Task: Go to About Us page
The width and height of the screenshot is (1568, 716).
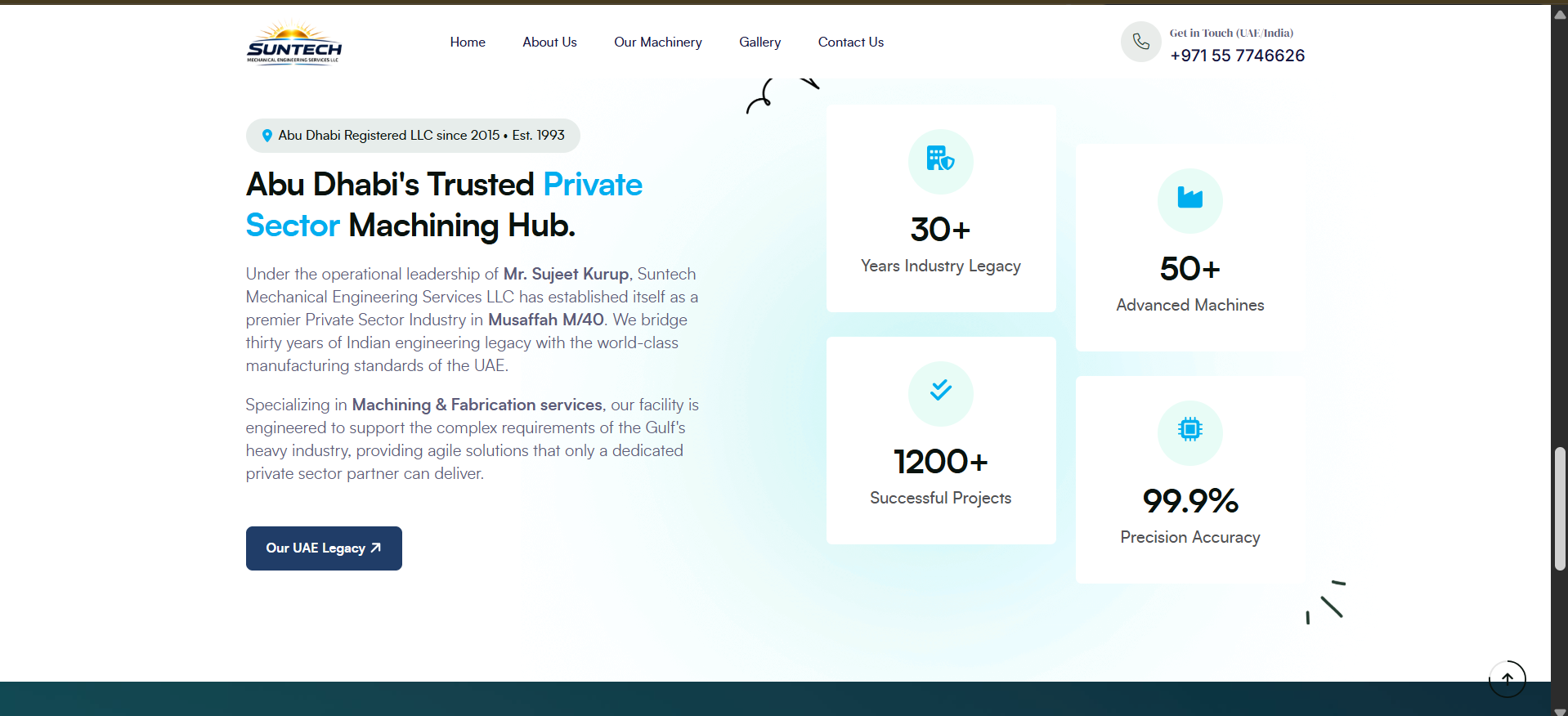Action: pyautogui.click(x=549, y=43)
